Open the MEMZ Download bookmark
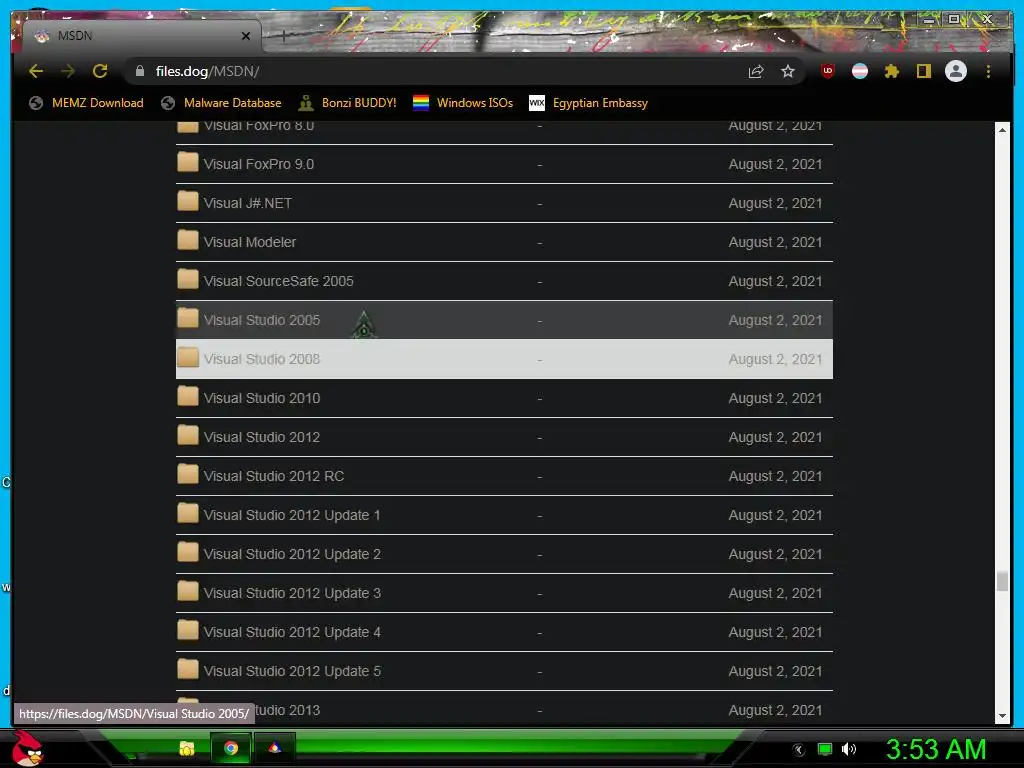1024x768 pixels. pyautogui.click(x=86, y=103)
